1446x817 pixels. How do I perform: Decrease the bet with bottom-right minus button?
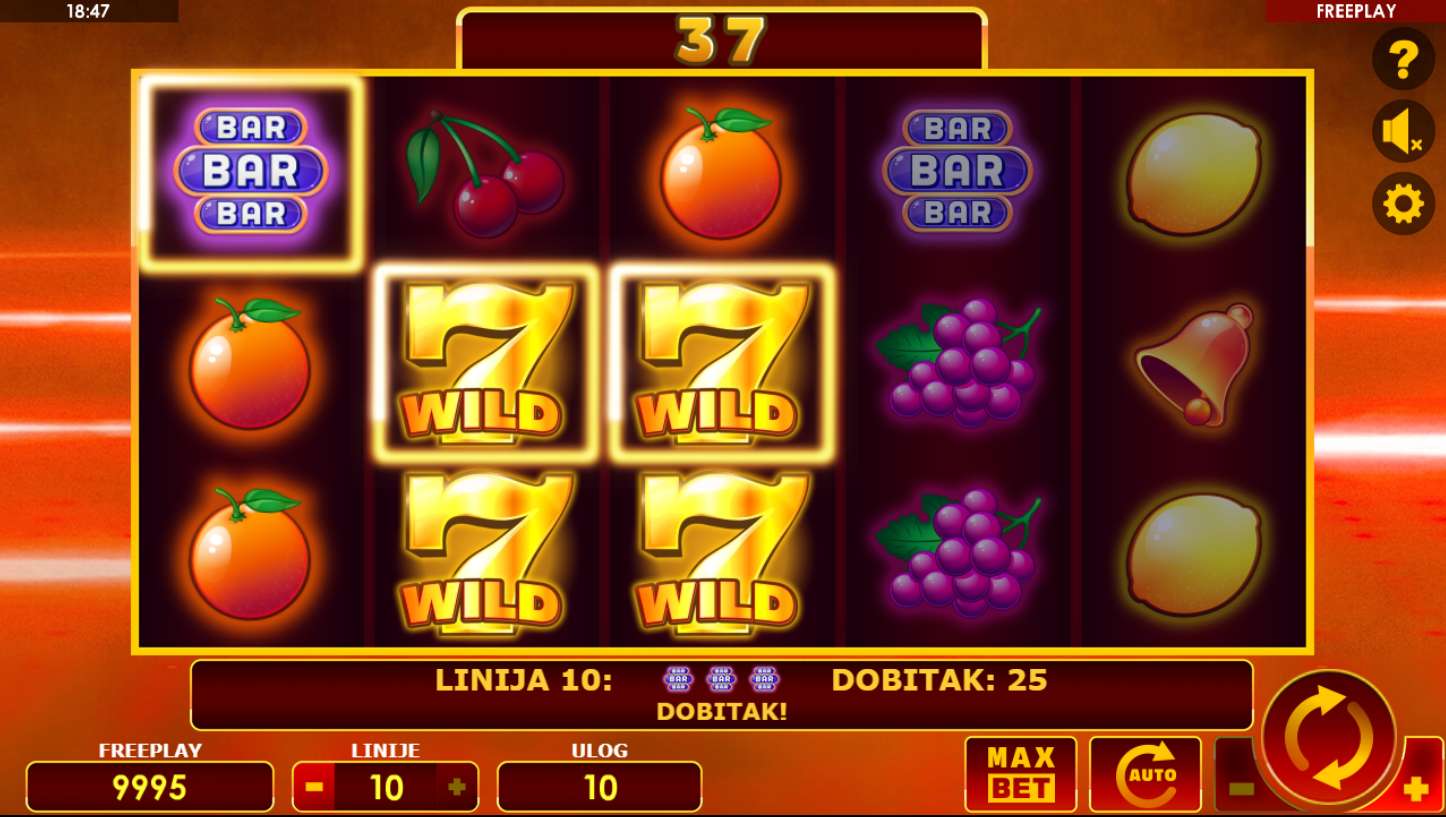tap(1240, 787)
